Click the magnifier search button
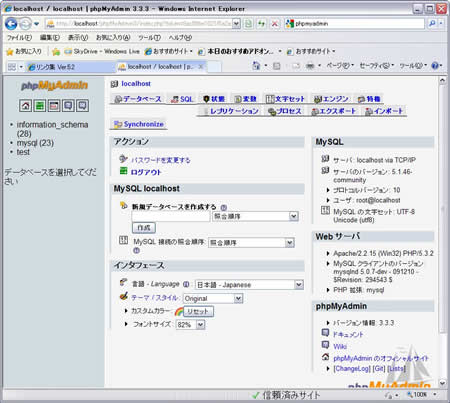 pos(432,23)
